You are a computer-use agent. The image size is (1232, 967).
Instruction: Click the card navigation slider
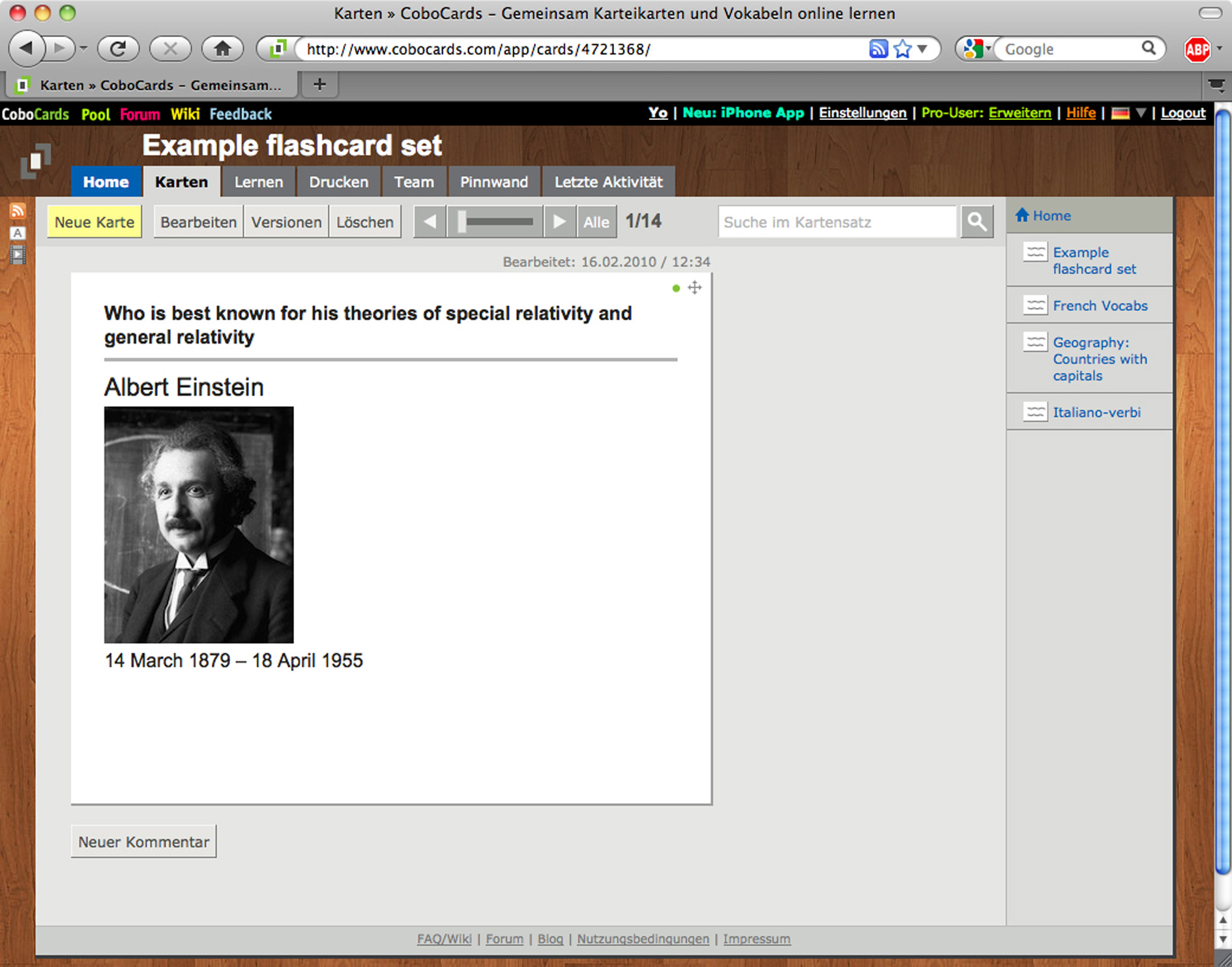(495, 222)
